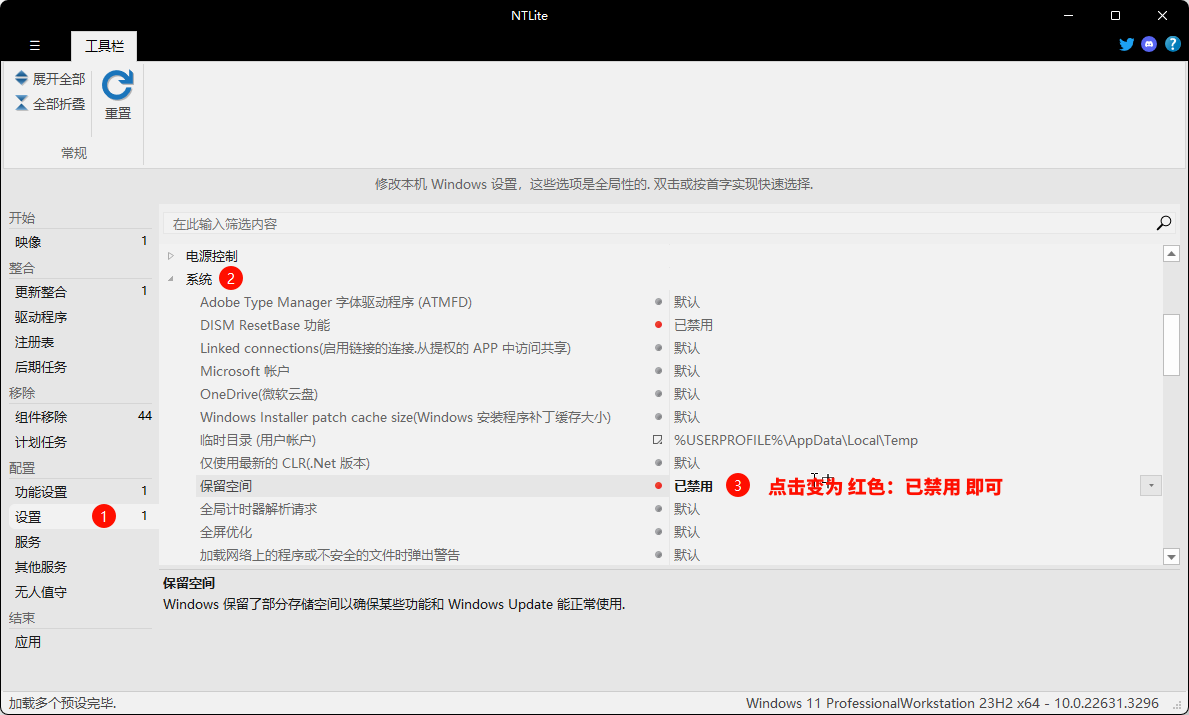The width and height of the screenshot is (1189, 715).
Task: Open the 保留空间 value dropdown arrow
Action: [1150, 485]
